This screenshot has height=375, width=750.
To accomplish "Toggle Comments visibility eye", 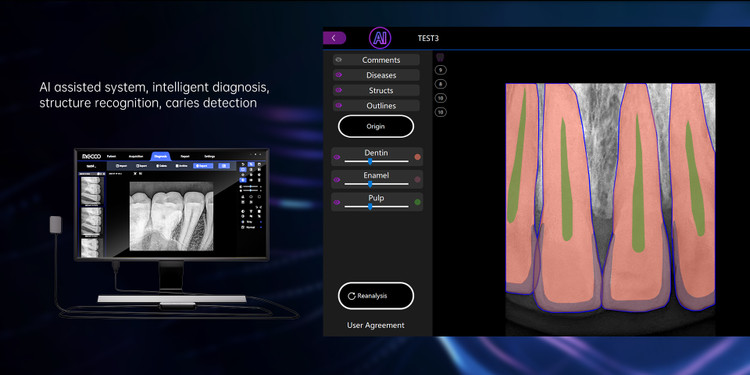I will point(339,60).
